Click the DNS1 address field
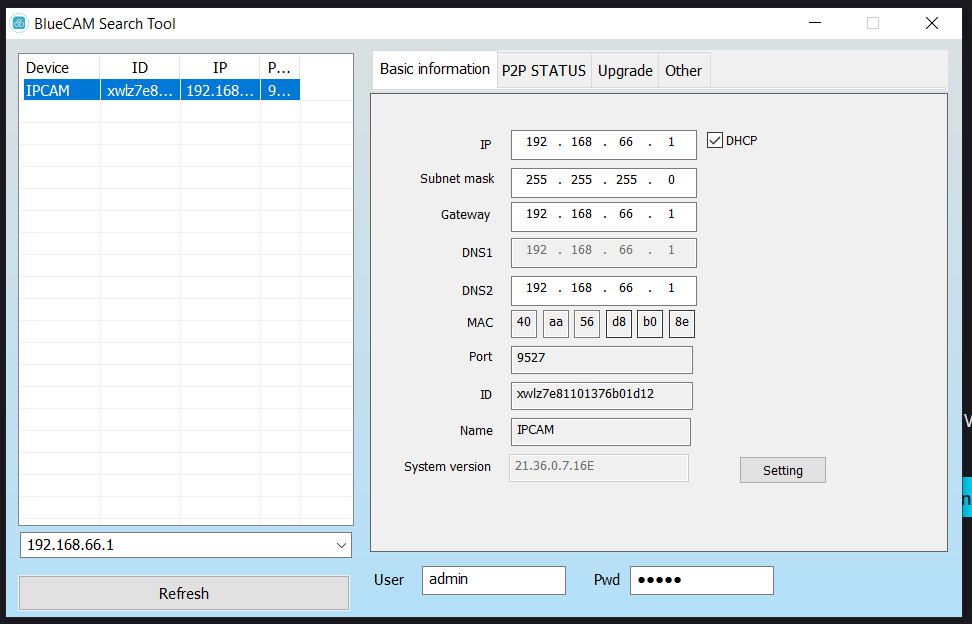This screenshot has width=972, height=624. [x=604, y=253]
